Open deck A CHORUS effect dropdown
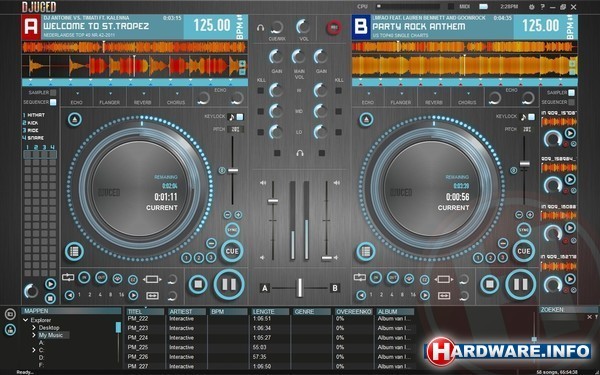The image size is (600, 375). (177, 93)
